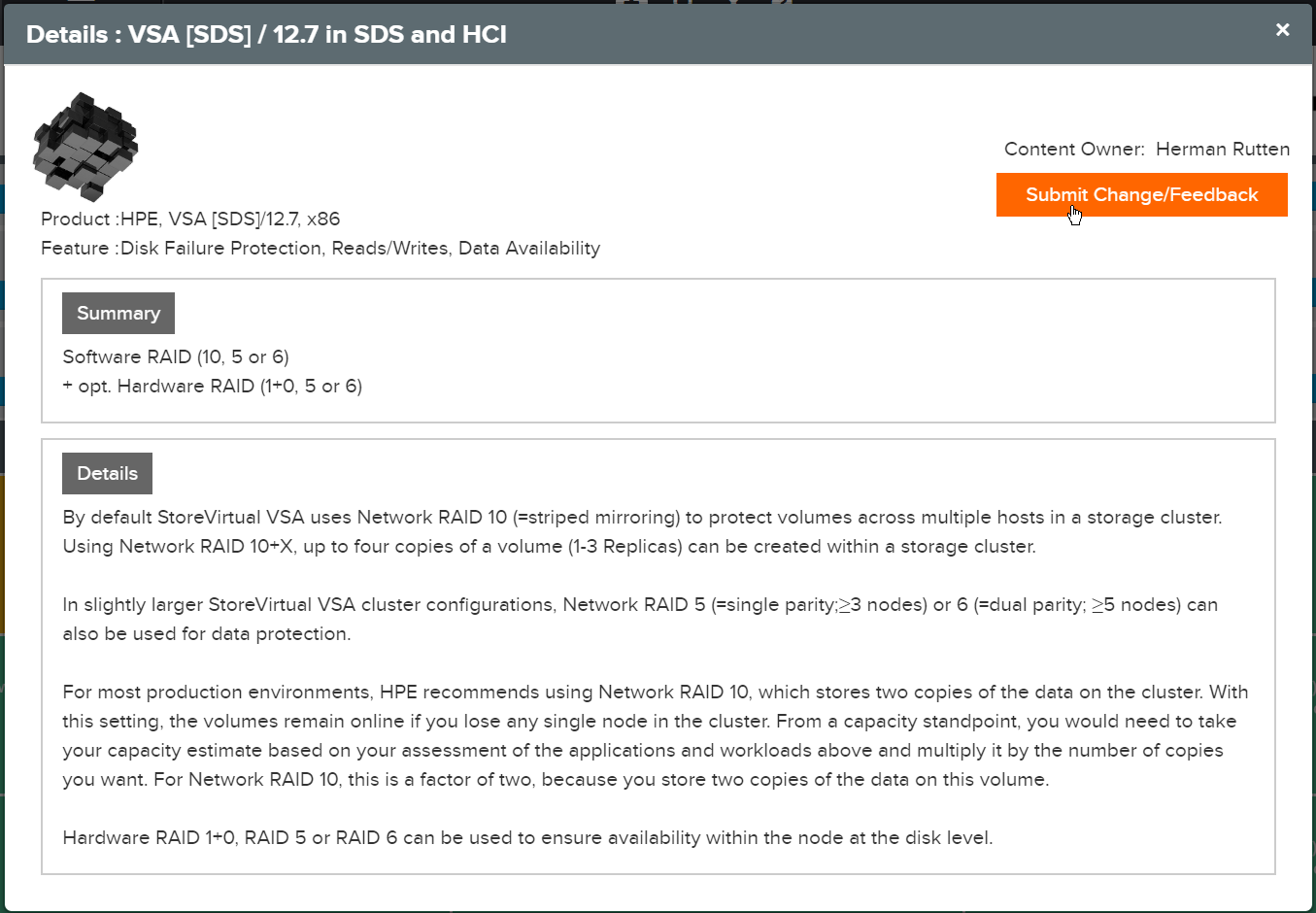Viewport: 1316px width, 913px height.
Task: Click the paragraph starting 'For most production environments'
Action: (656, 735)
